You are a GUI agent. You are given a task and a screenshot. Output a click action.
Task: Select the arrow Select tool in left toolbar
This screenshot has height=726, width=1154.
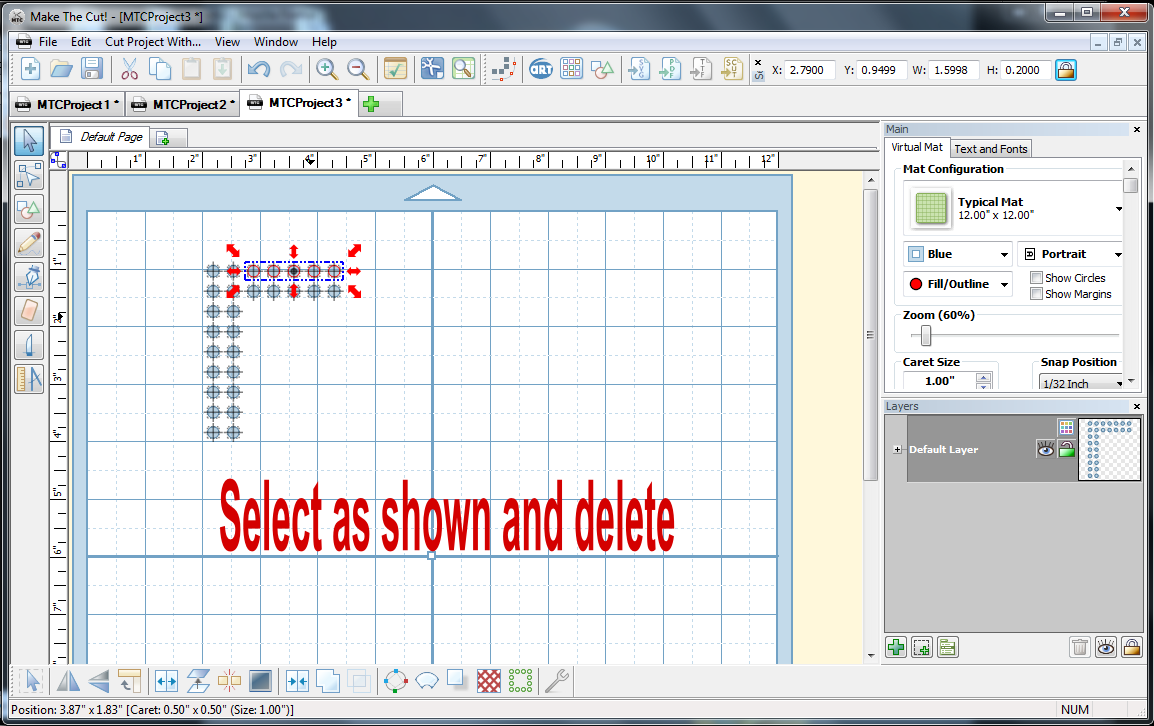(29, 141)
